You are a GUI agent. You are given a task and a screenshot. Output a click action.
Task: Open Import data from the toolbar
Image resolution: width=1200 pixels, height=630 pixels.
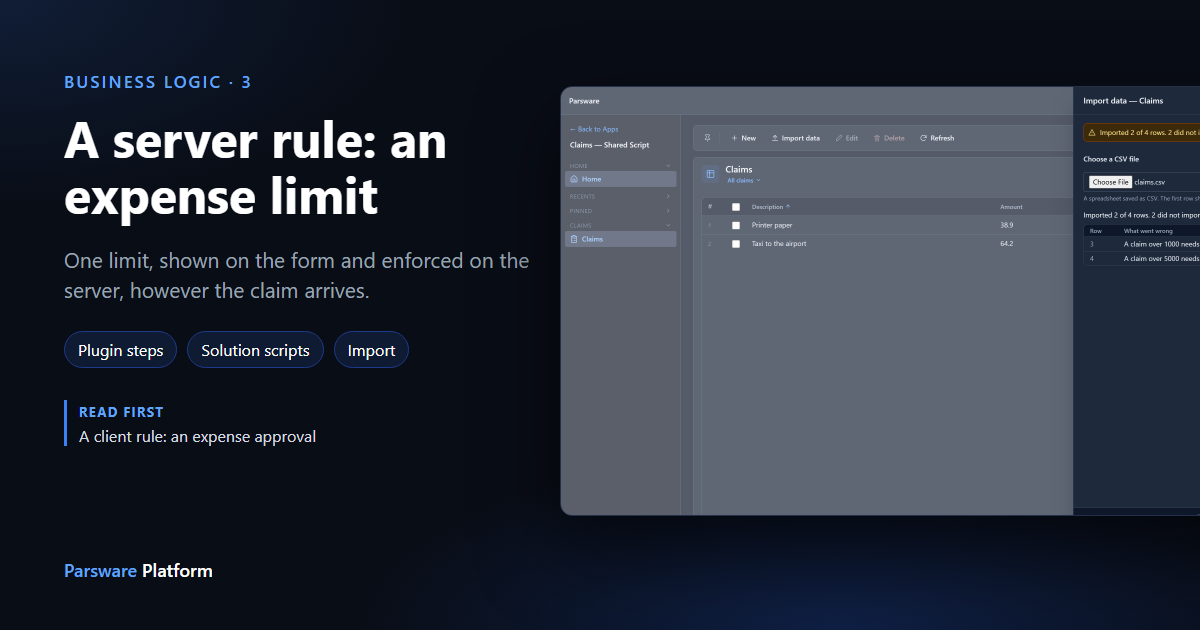pyautogui.click(x=795, y=138)
